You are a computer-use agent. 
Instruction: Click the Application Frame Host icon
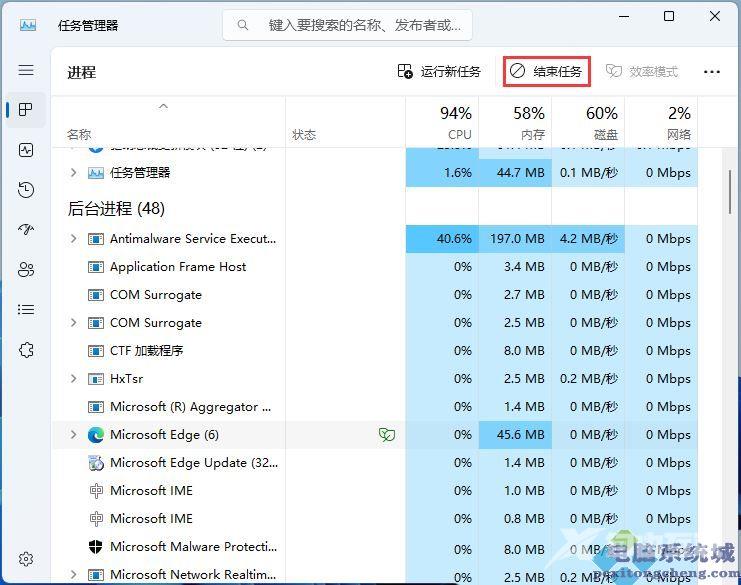(x=96, y=267)
